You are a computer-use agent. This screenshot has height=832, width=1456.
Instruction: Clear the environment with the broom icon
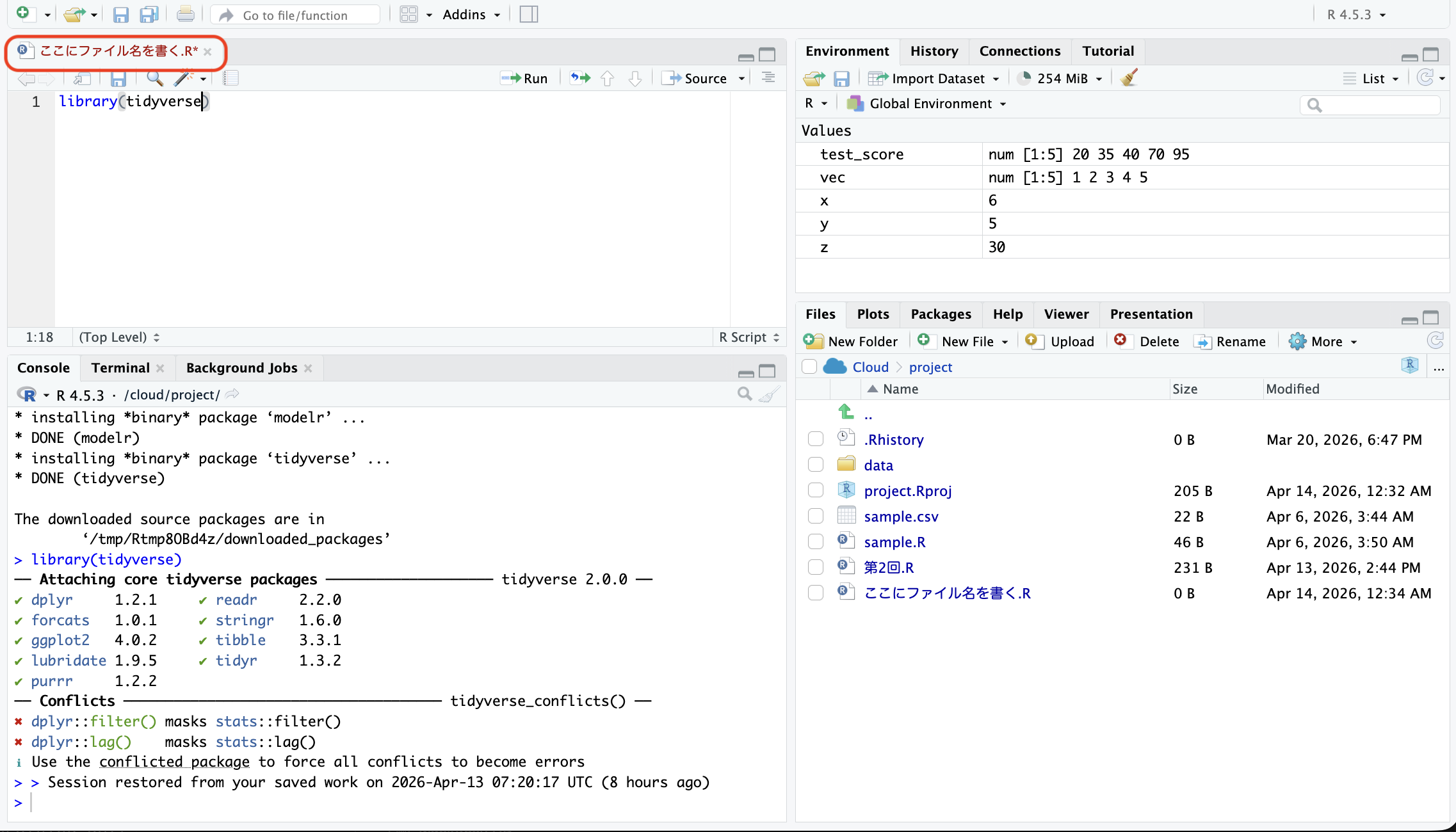click(x=1129, y=78)
